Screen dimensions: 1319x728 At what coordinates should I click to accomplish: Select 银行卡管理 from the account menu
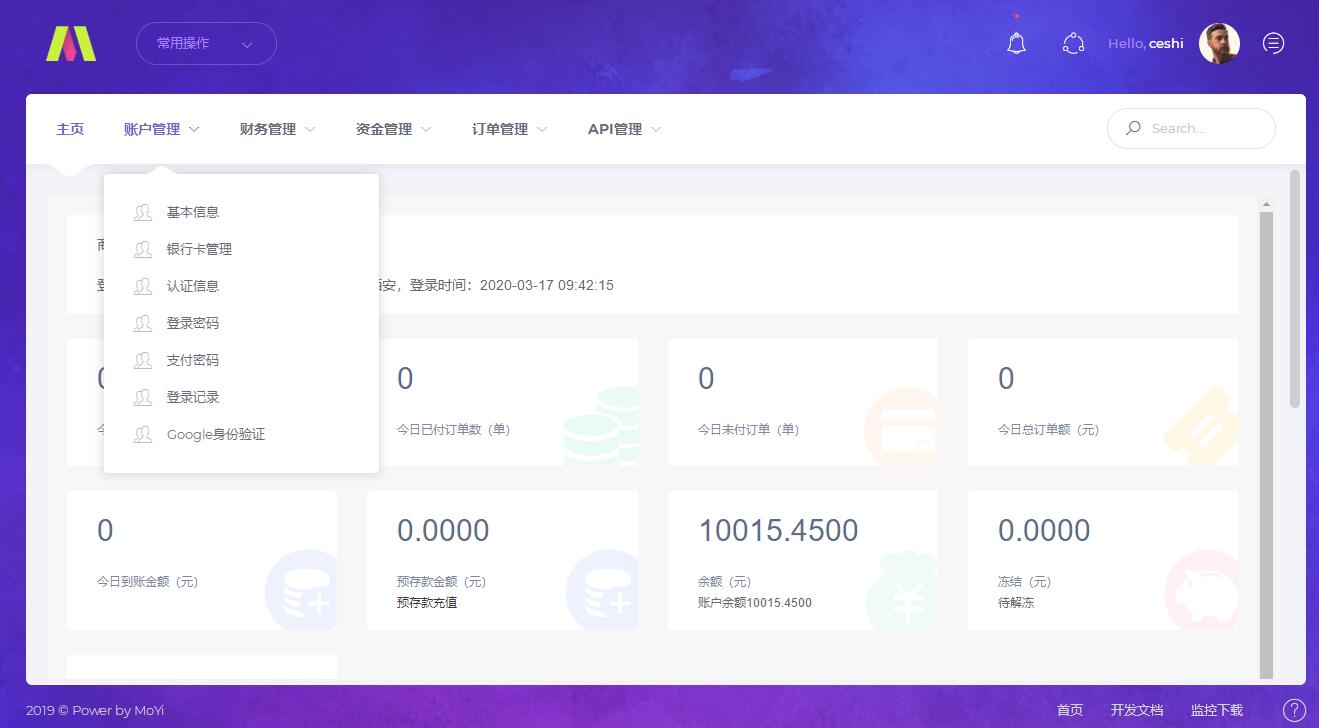[199, 249]
